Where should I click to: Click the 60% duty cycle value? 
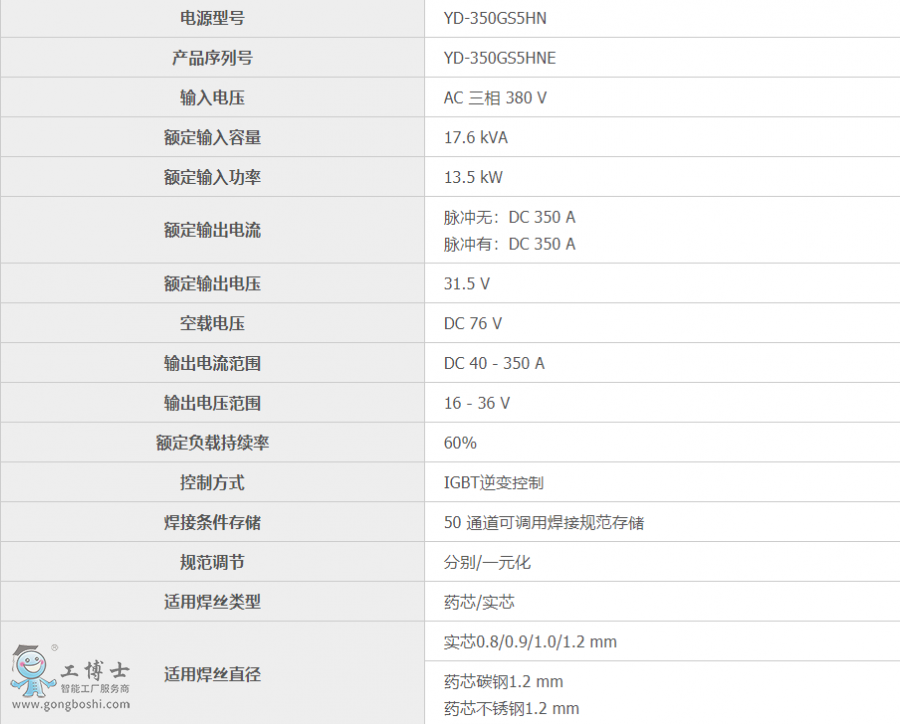point(460,443)
